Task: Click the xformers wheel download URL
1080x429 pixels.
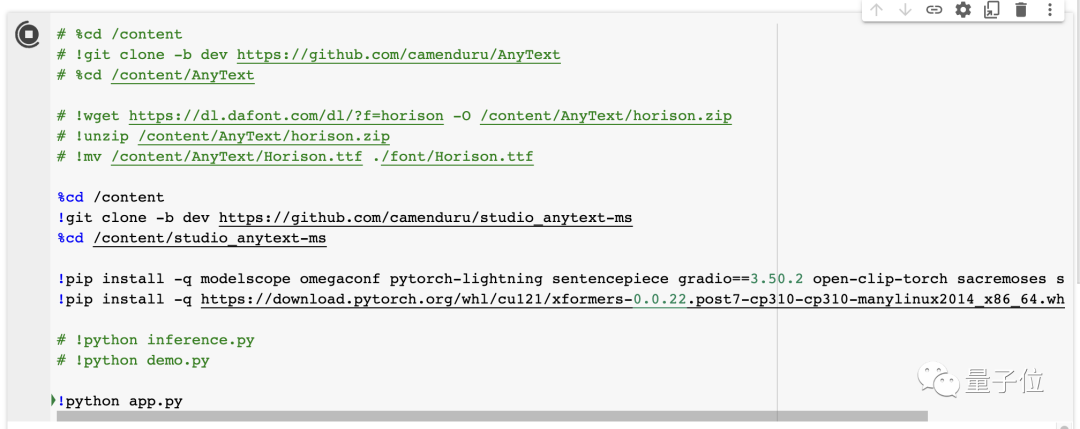Action: tap(632, 299)
